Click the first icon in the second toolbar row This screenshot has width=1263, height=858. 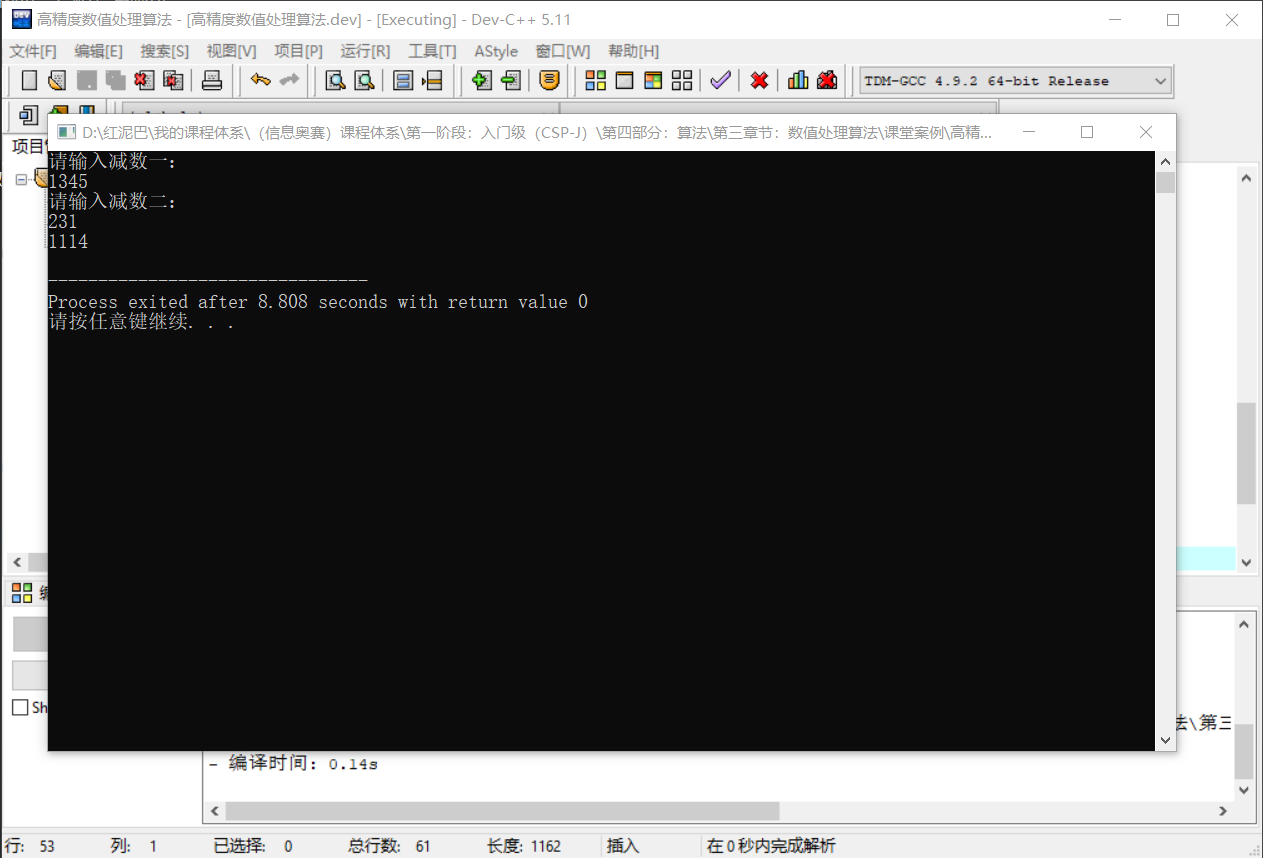click(x=28, y=114)
